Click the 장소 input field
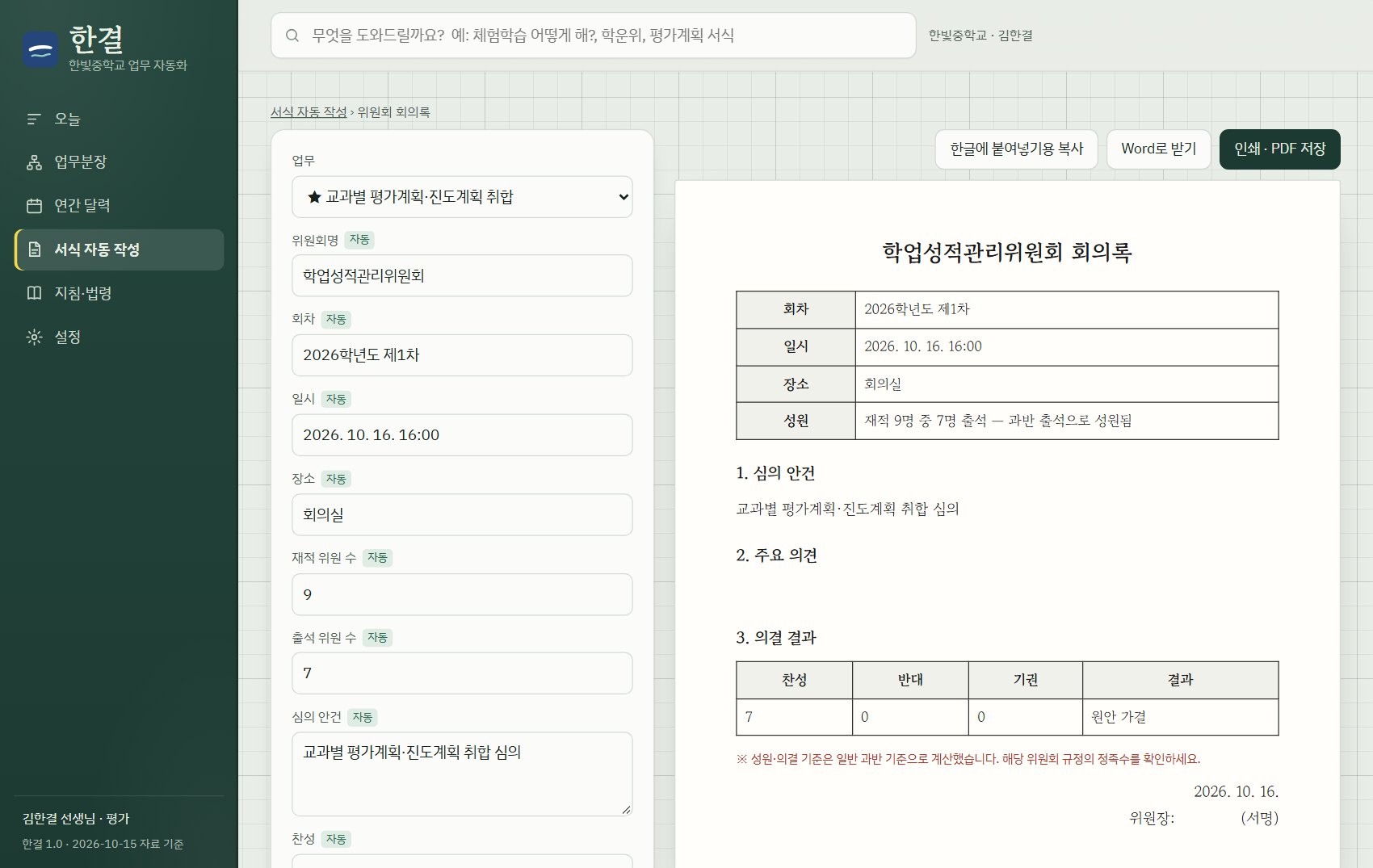 click(462, 515)
